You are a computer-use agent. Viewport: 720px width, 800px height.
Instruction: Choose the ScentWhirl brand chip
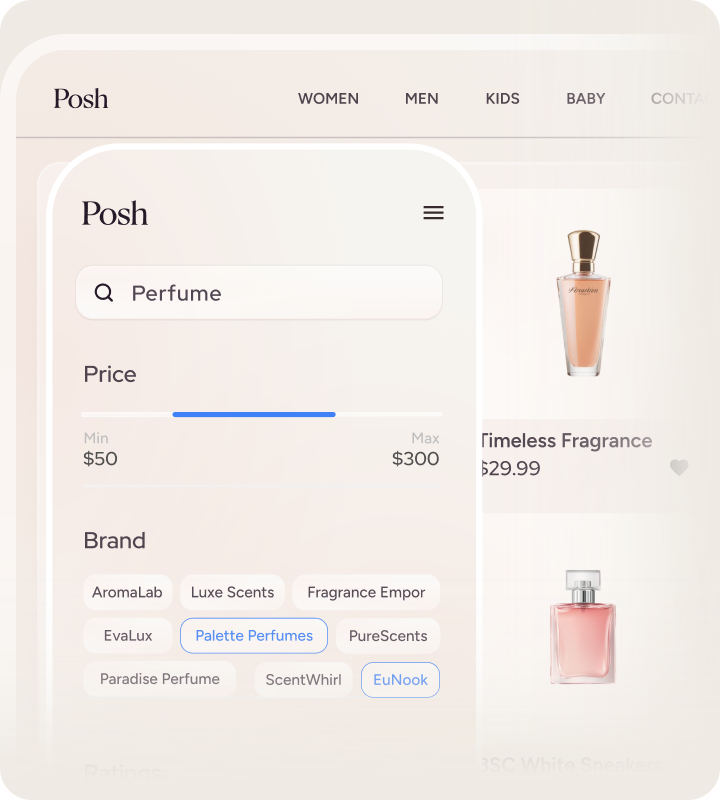tap(303, 680)
